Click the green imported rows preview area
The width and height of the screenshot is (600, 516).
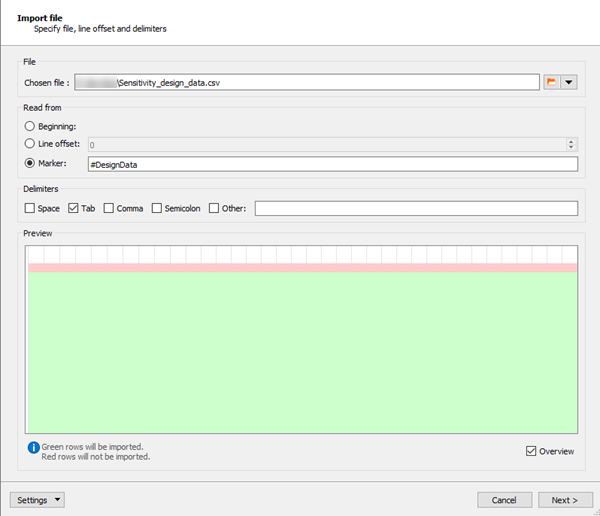303,353
